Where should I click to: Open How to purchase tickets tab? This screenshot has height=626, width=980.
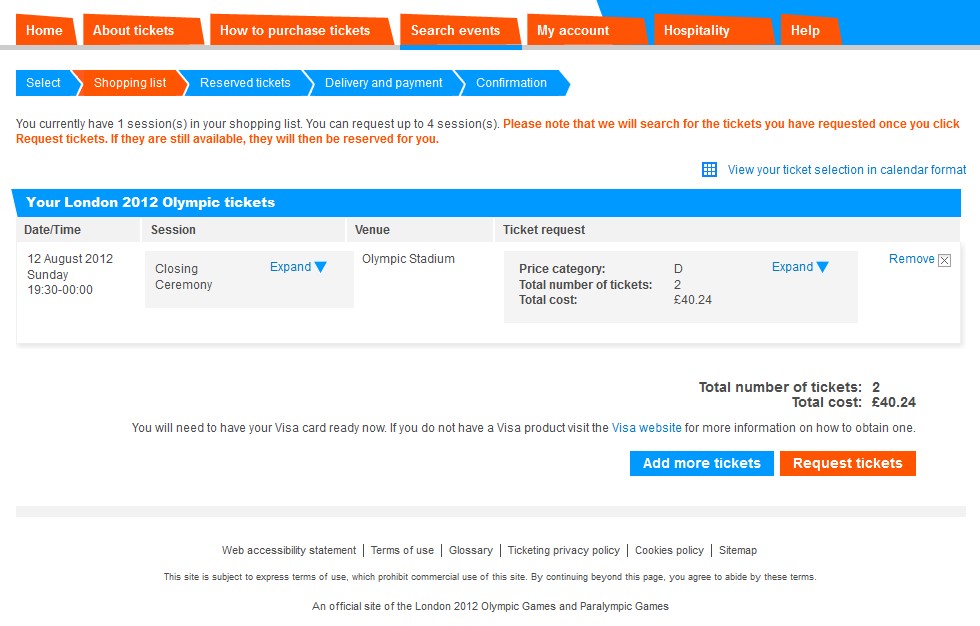point(295,30)
